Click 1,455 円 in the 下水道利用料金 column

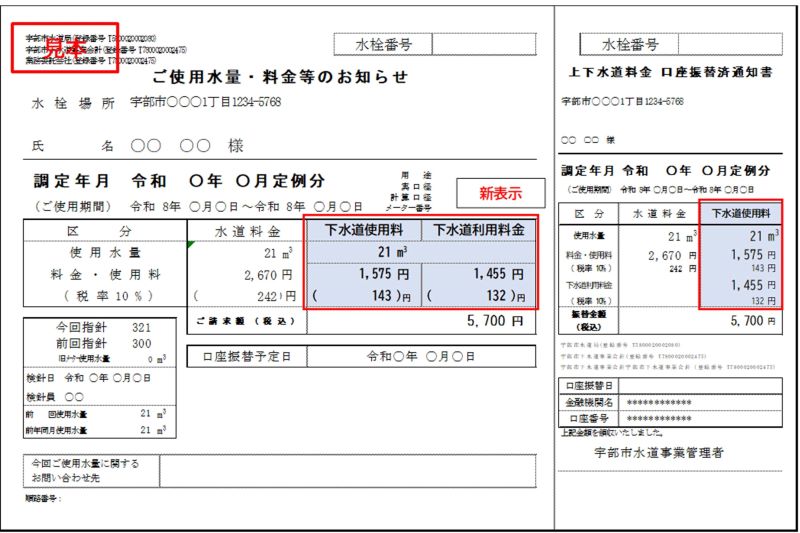(x=498, y=274)
